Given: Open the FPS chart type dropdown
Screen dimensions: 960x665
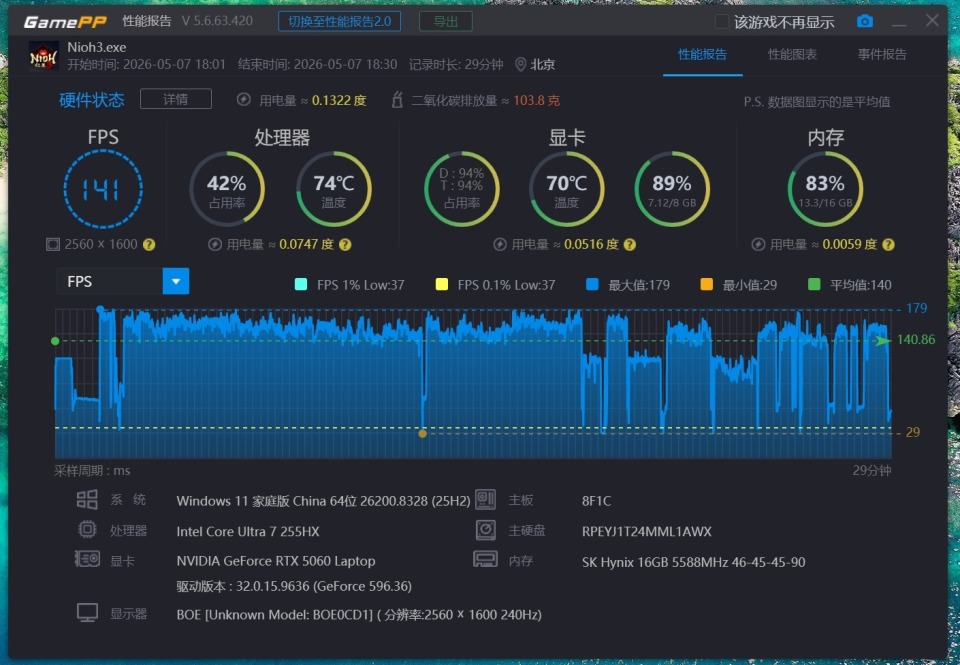Looking at the screenshot, I should point(176,282).
